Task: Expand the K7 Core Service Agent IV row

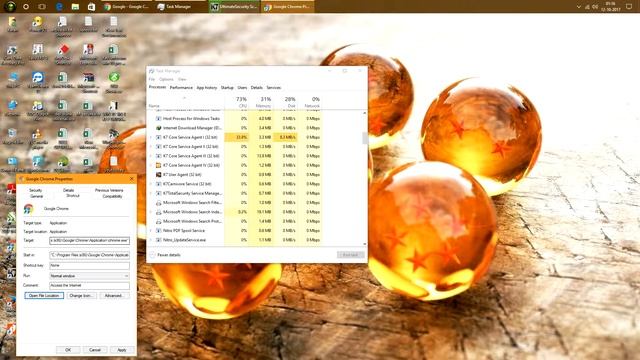Action: pyautogui.click(x=151, y=165)
